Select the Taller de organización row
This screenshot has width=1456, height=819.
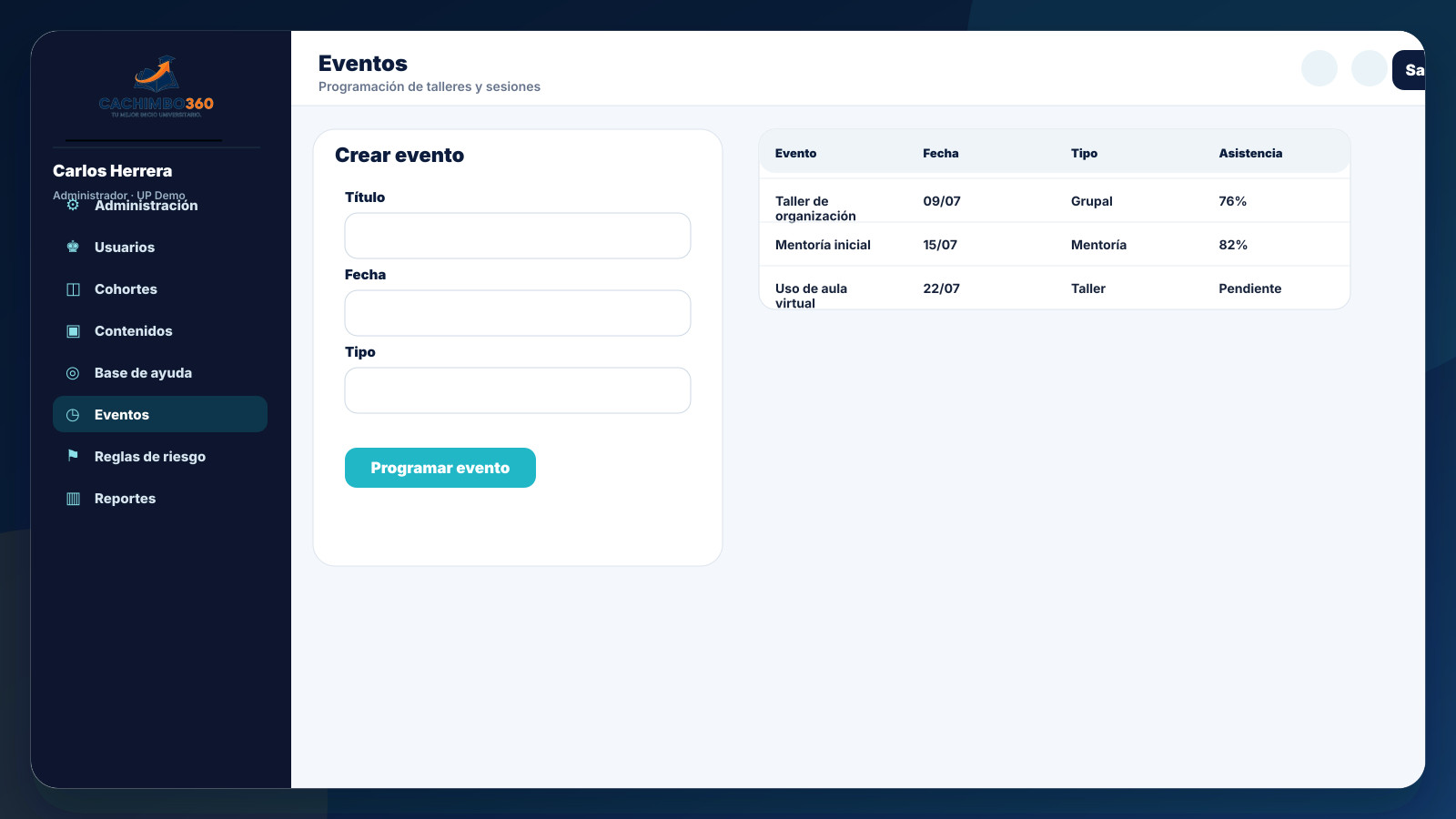pyautogui.click(x=1055, y=201)
